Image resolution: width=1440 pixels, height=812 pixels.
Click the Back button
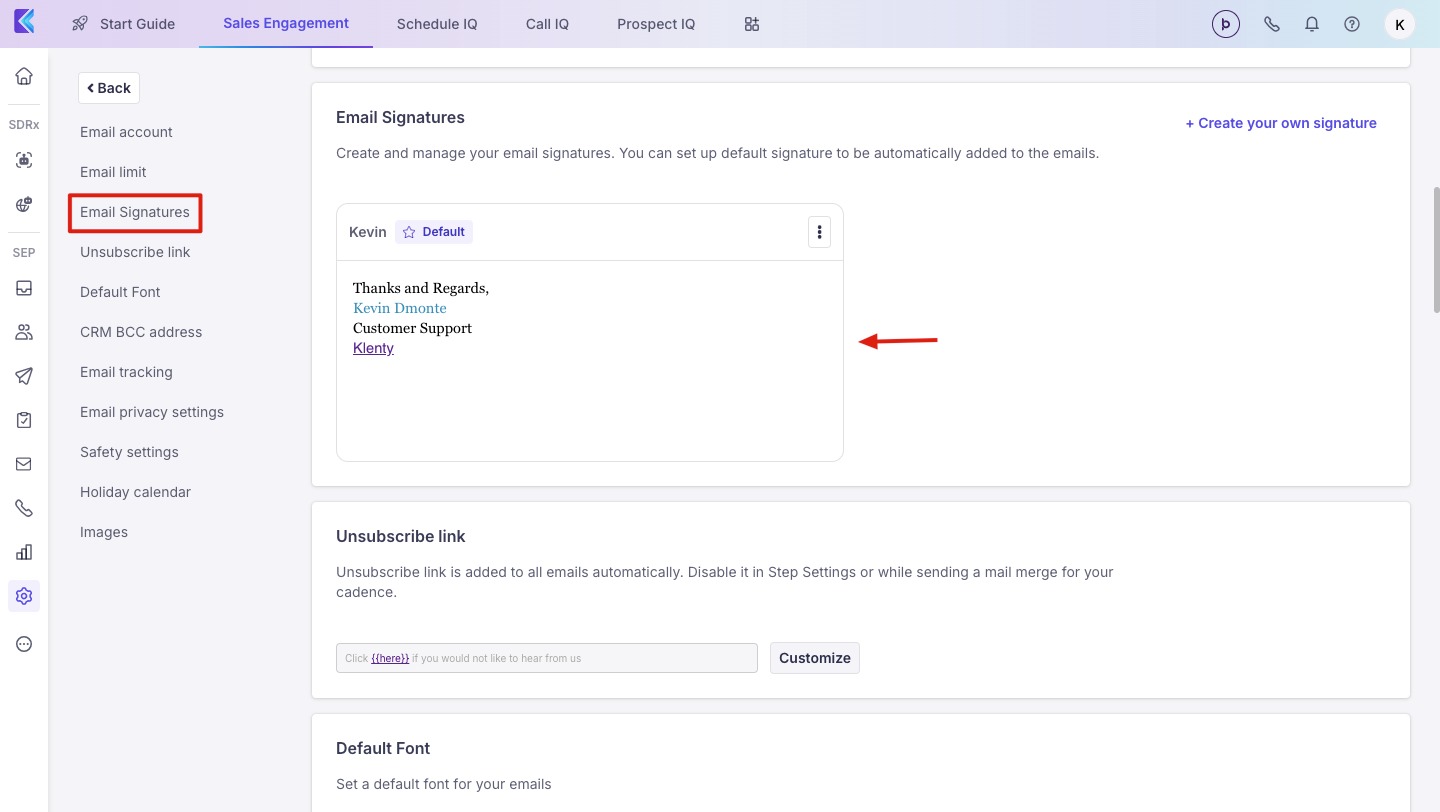point(109,88)
